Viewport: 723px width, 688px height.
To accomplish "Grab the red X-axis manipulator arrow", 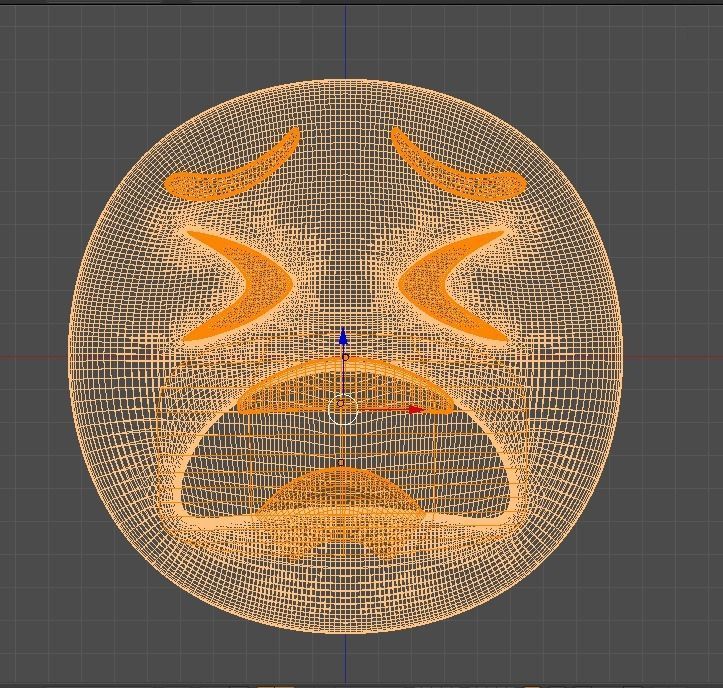I will pyautogui.click(x=416, y=409).
